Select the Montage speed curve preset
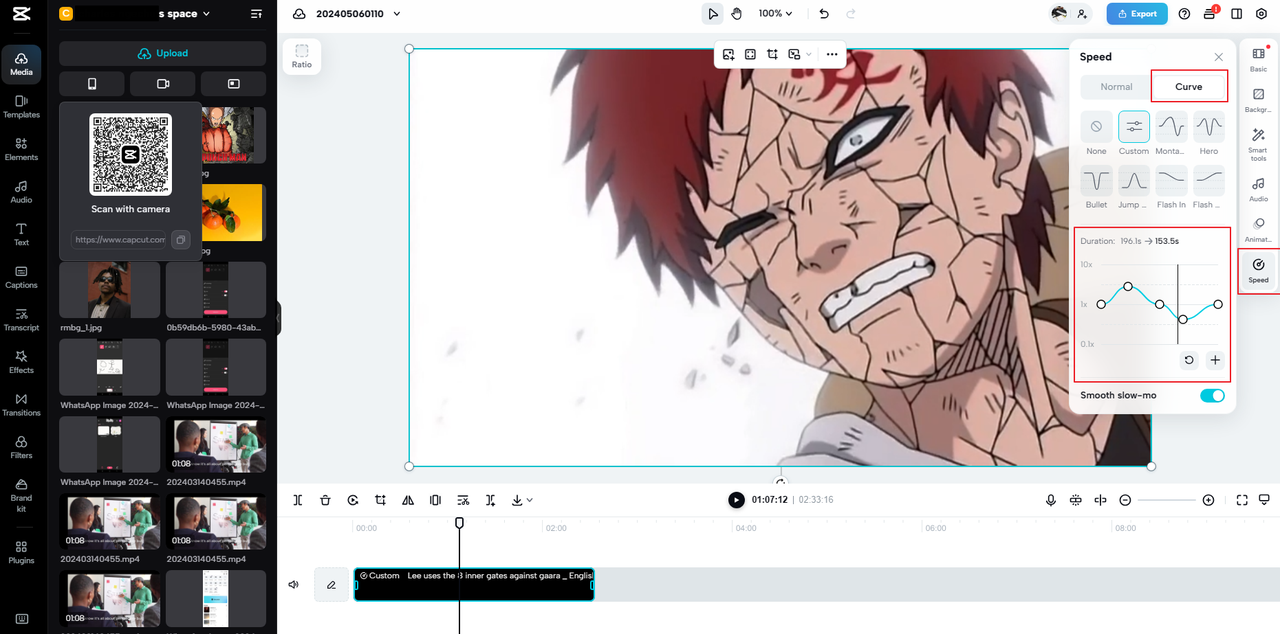Screen dimensions: 1280x634 pyautogui.click(x=1171, y=133)
